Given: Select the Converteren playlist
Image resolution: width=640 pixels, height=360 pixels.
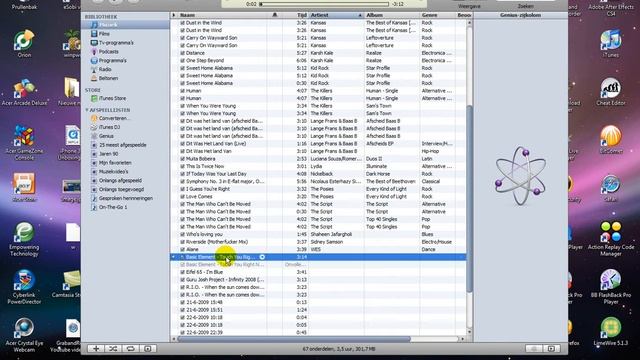Looking at the screenshot, I should [115, 118].
